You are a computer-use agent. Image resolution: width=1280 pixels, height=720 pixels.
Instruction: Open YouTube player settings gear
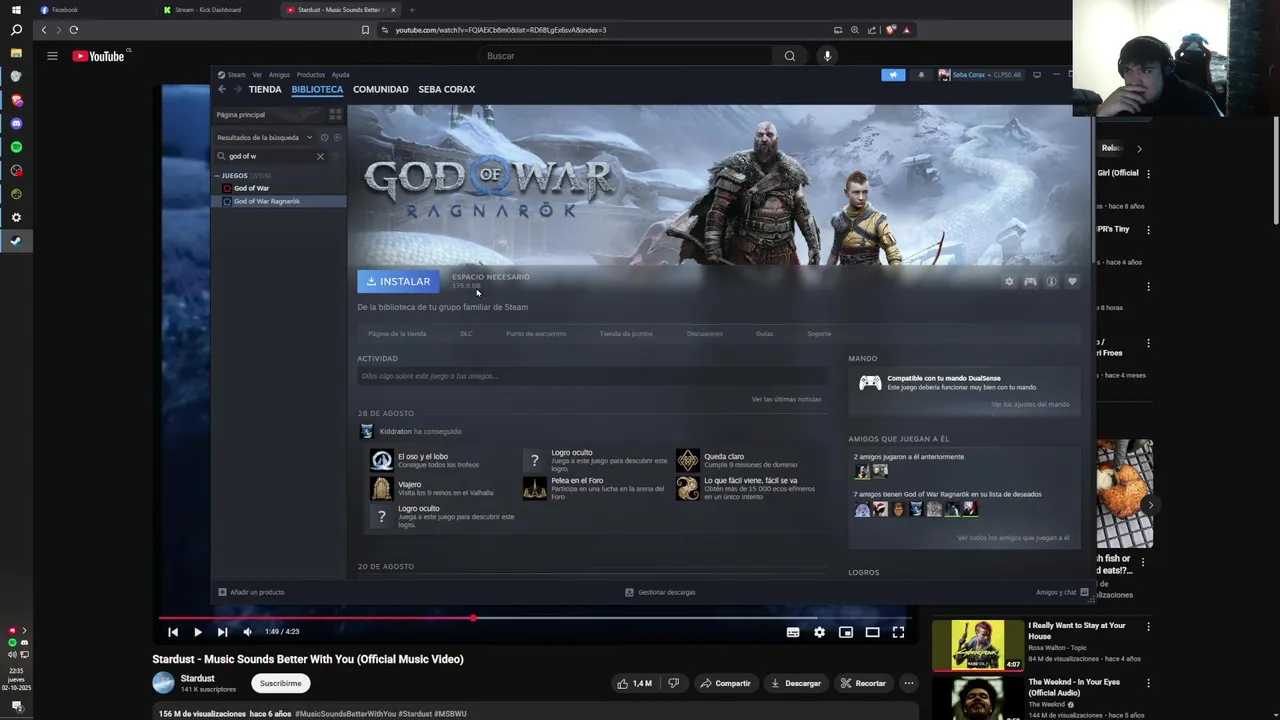[x=819, y=632]
